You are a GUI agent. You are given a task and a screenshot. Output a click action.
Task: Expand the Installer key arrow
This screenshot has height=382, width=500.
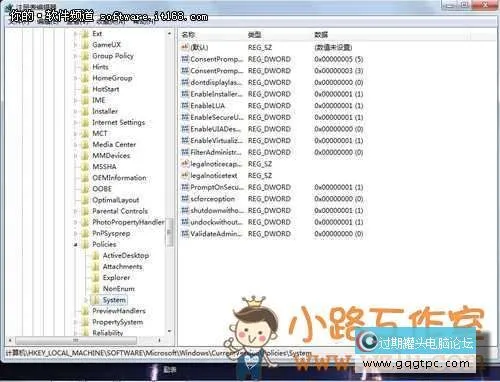click(x=76, y=111)
